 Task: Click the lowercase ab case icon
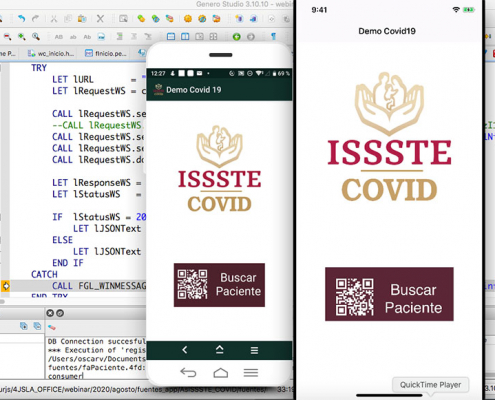[73, 37]
